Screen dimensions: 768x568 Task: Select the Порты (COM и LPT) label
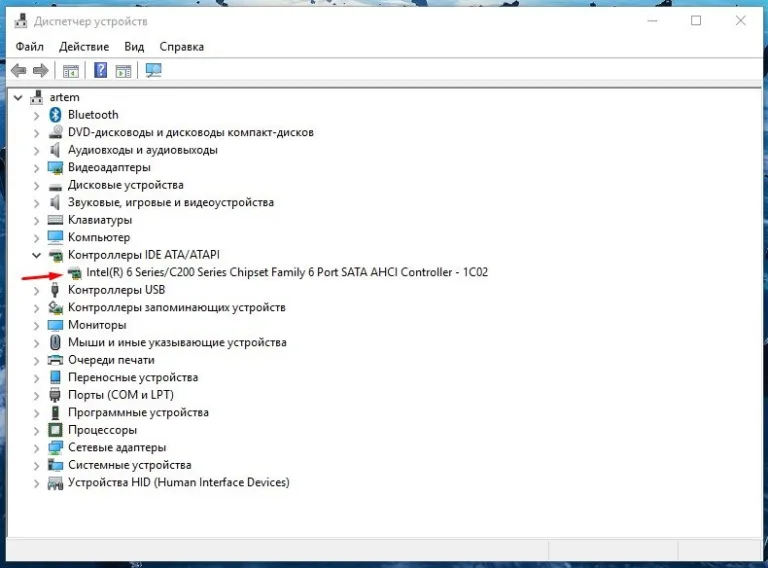coord(121,395)
